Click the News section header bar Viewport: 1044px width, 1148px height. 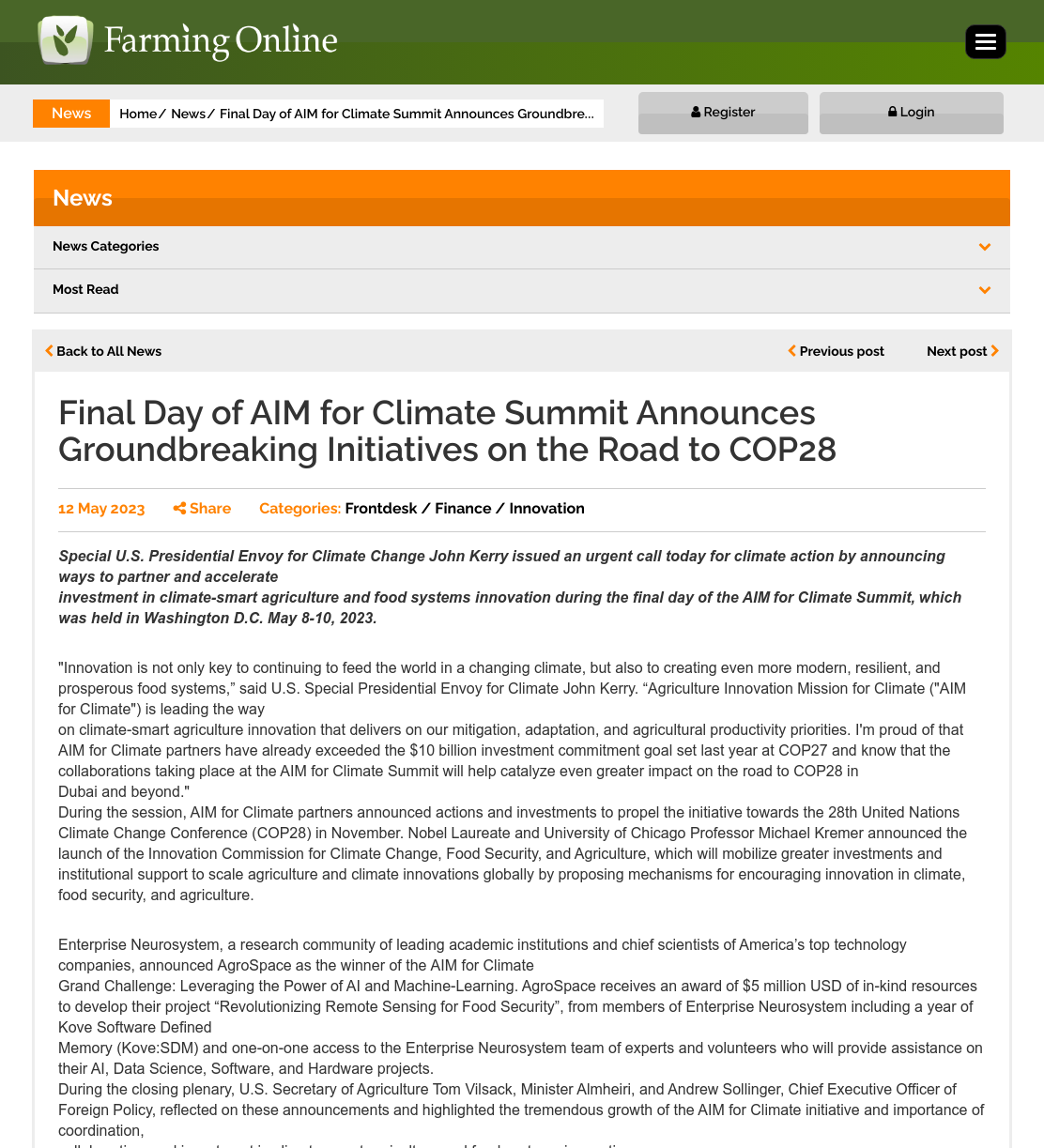[x=522, y=198]
